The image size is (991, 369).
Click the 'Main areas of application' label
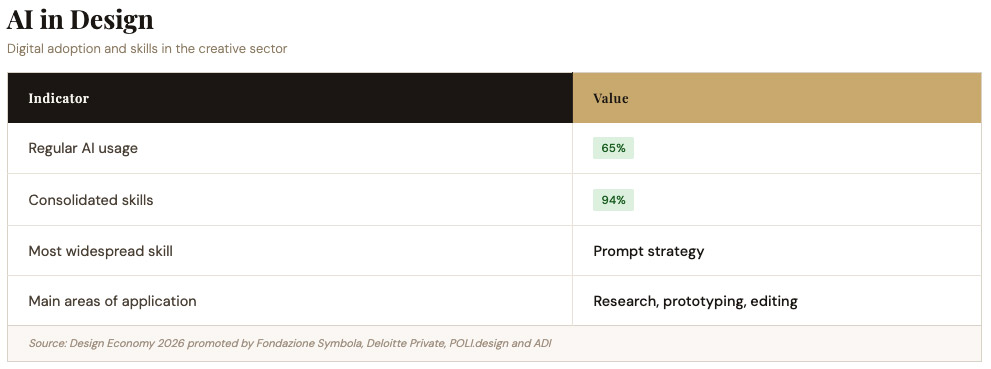(x=112, y=301)
